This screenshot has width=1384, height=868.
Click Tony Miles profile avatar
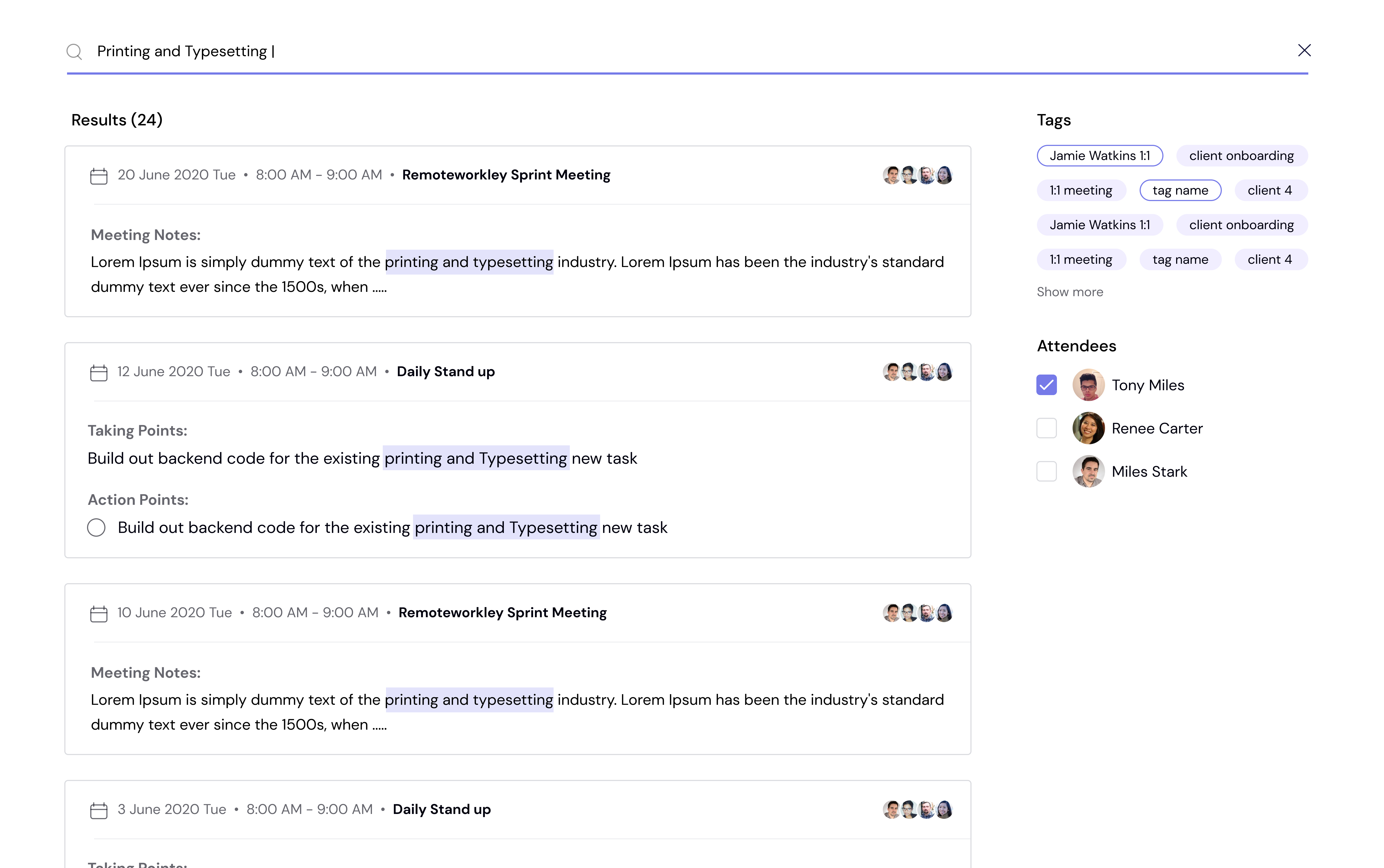coord(1088,385)
